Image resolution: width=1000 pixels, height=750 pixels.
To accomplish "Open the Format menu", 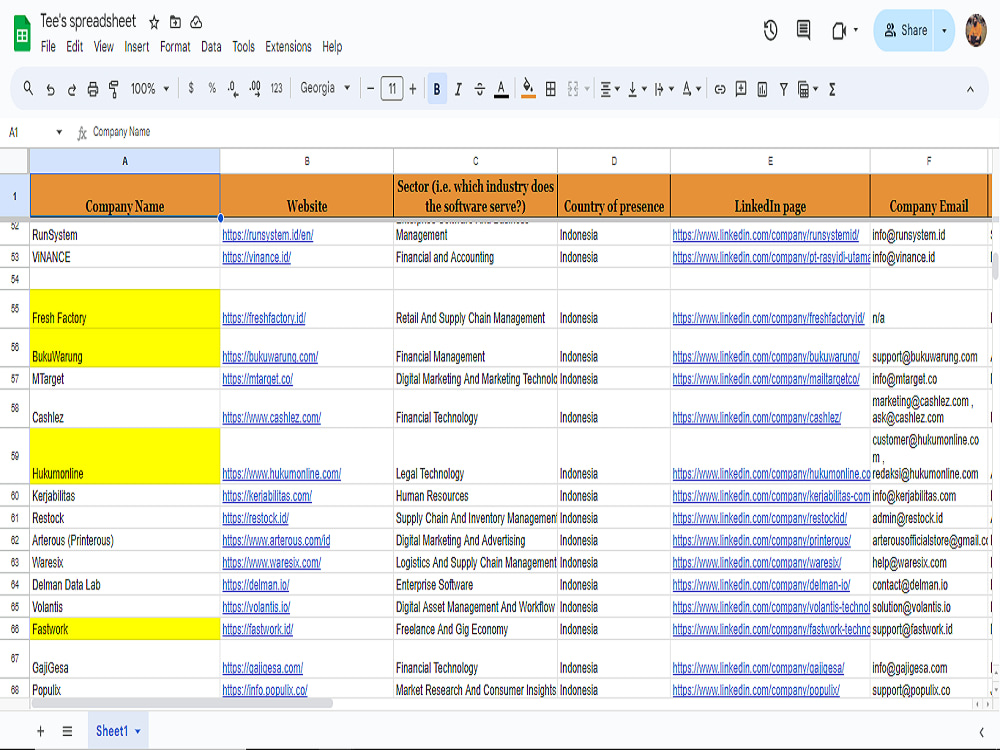I will 175,47.
